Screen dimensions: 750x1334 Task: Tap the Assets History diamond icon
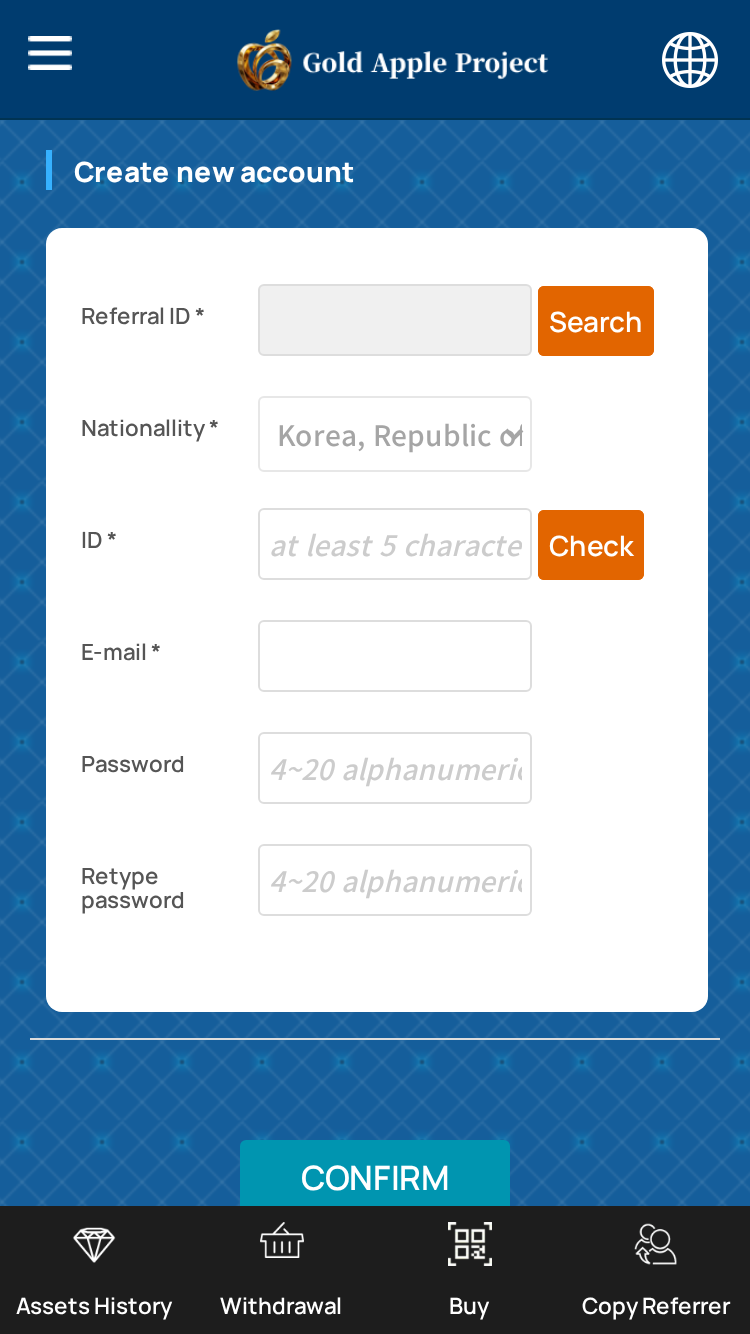click(94, 1245)
